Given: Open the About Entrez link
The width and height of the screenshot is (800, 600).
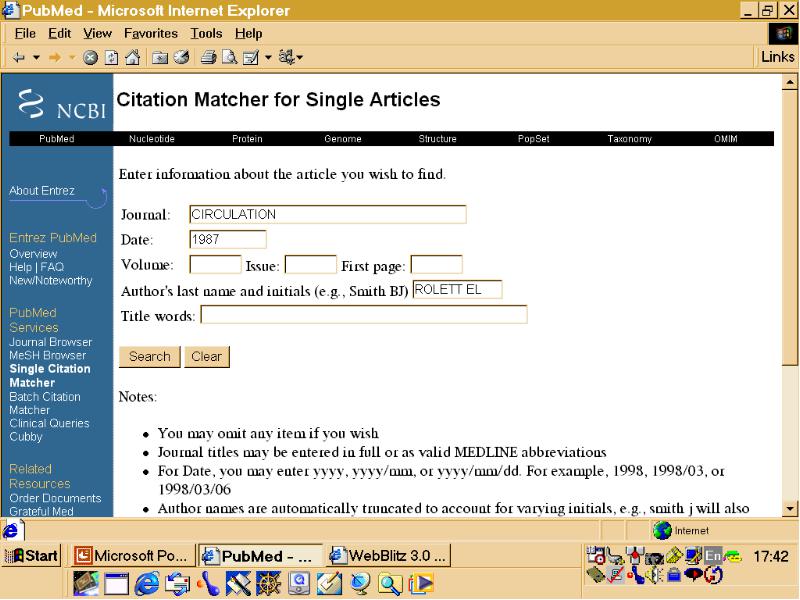Looking at the screenshot, I should [x=42, y=191].
